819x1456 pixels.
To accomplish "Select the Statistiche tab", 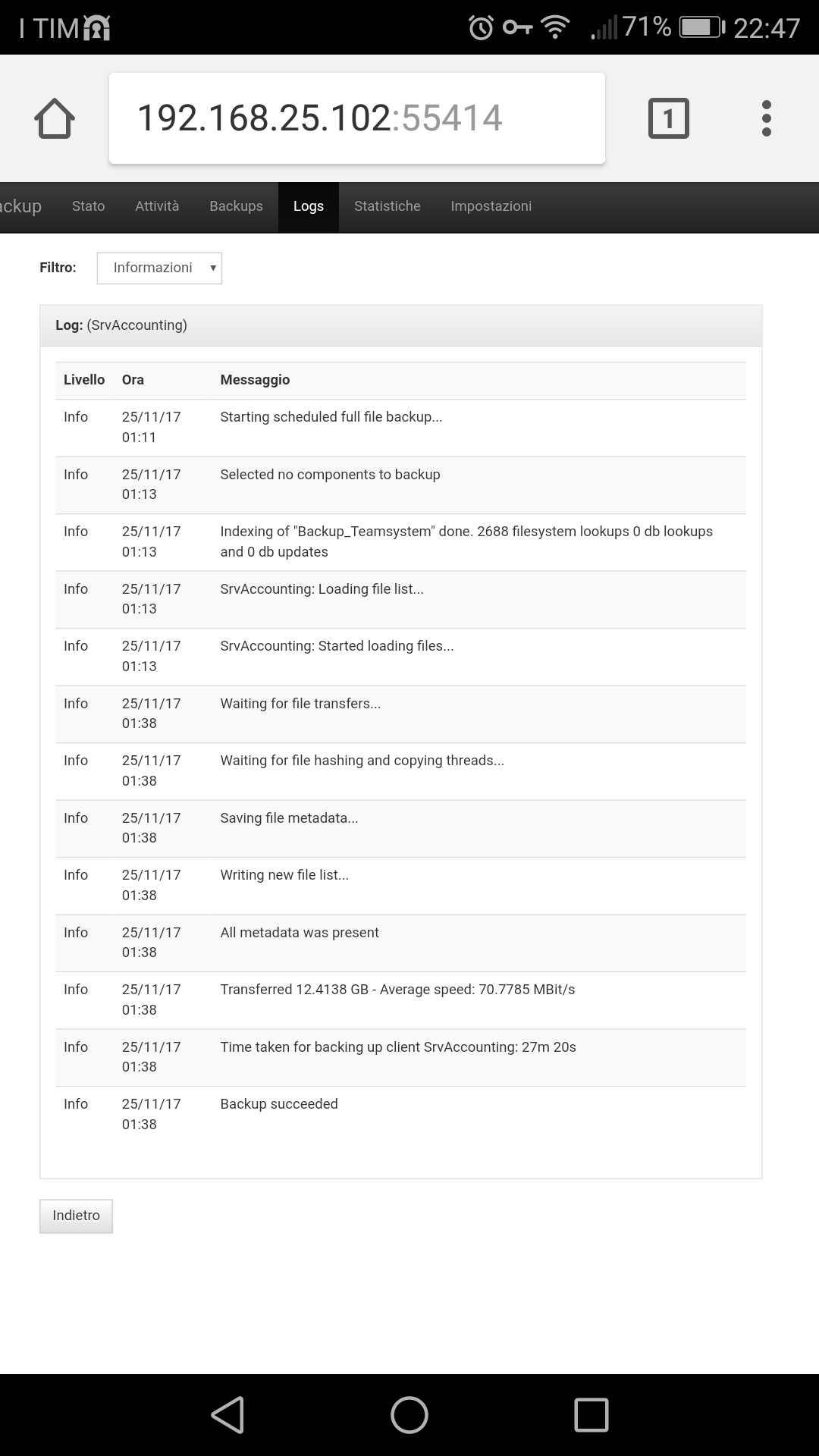I will 388,206.
